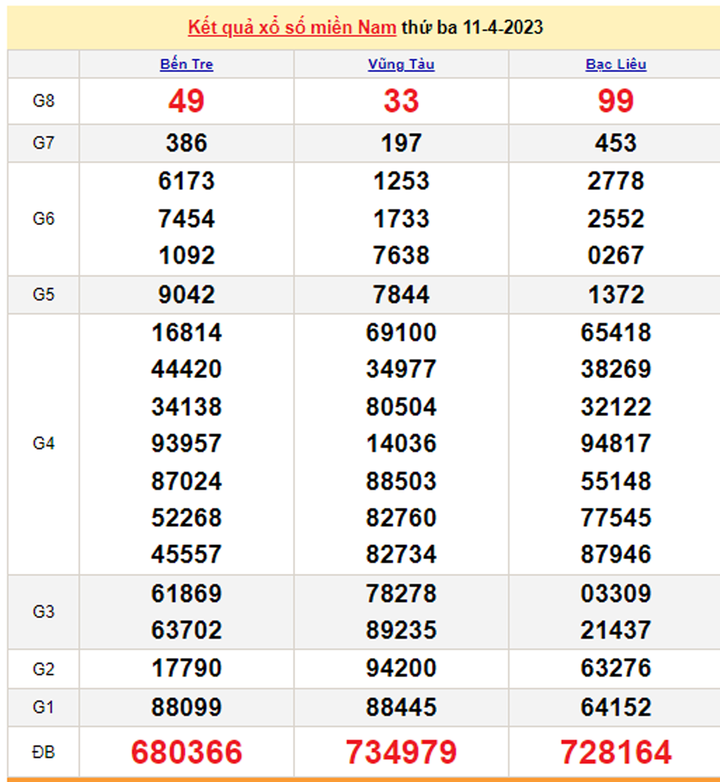Viewport: 720px width, 782px height.
Task: Click Bến Tre special prize number 680366
Action: tap(186, 752)
